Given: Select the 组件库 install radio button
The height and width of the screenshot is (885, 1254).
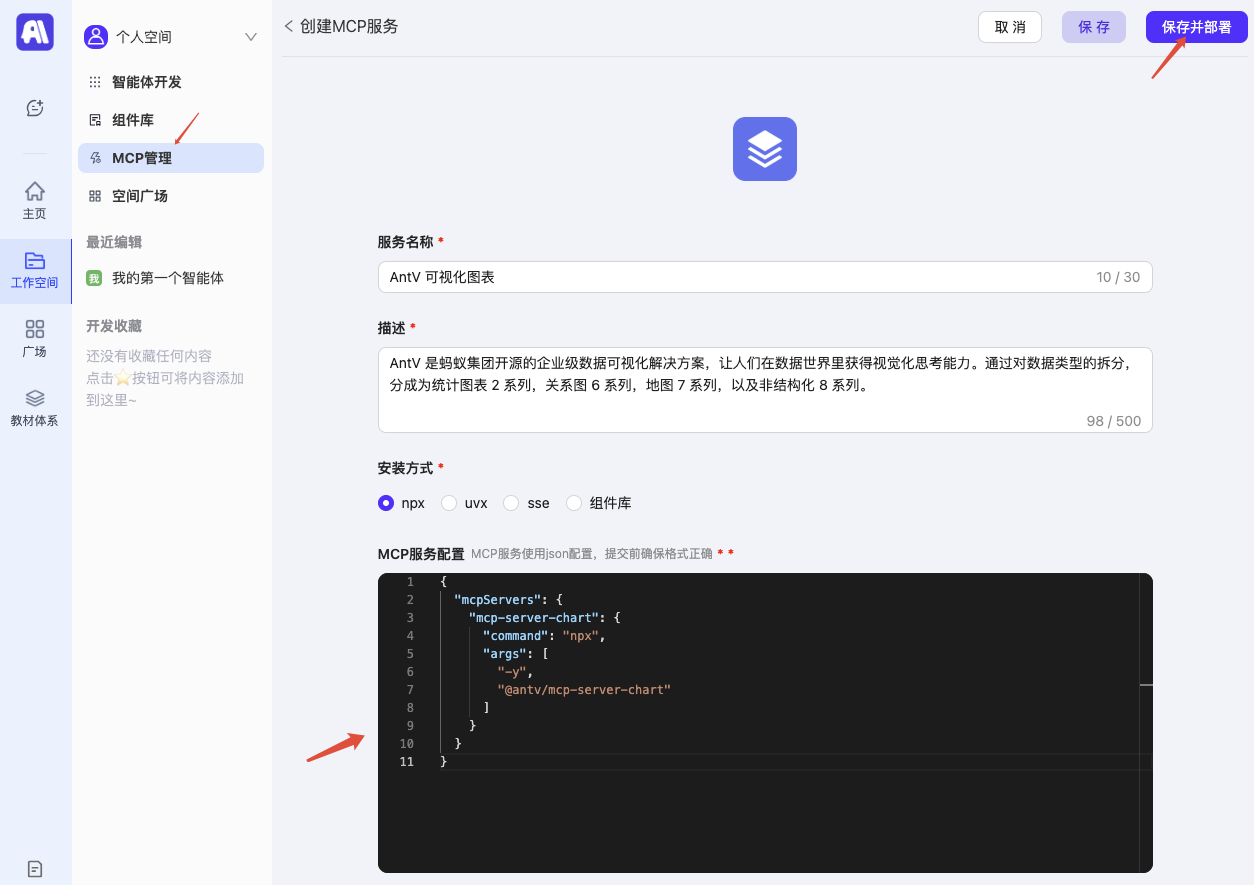Looking at the screenshot, I should tap(574, 503).
